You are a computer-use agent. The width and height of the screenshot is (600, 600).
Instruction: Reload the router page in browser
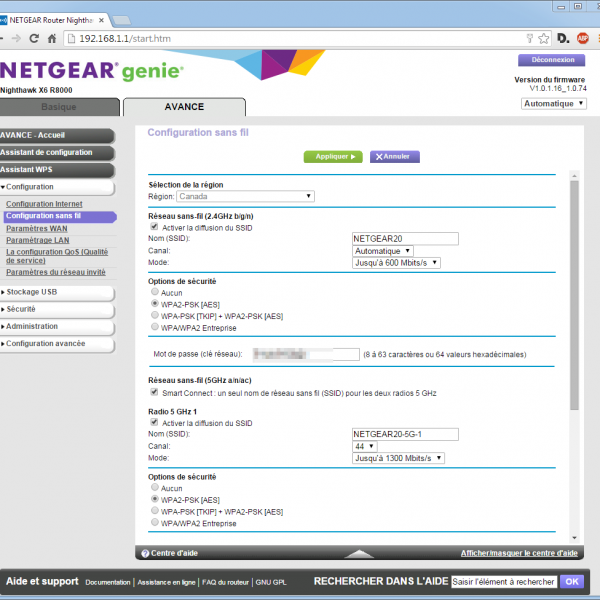[34, 39]
